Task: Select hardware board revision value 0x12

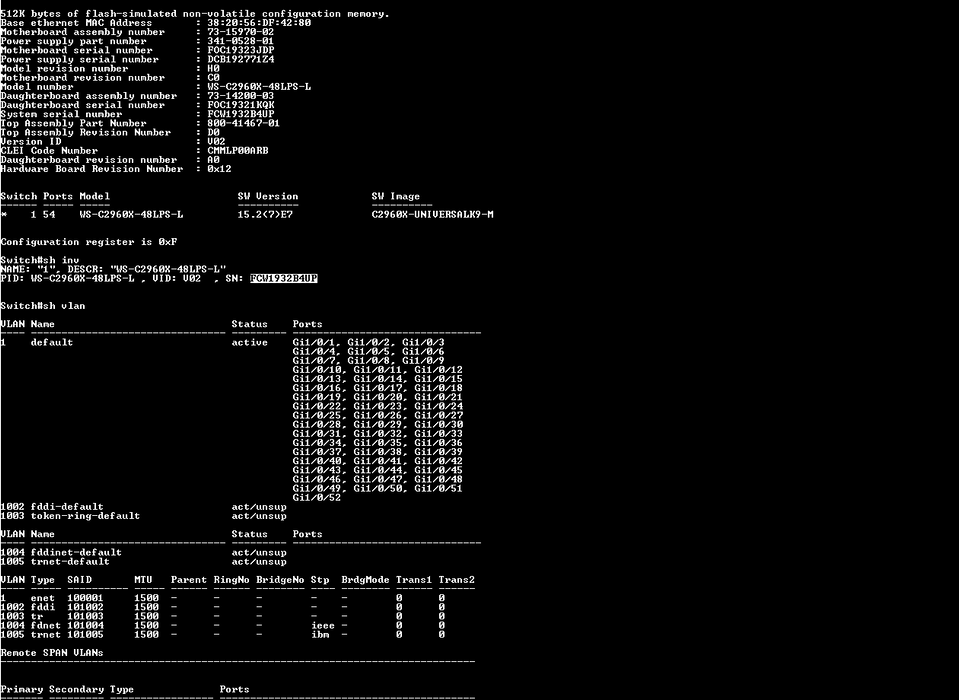Action: pyautogui.click(x=219, y=169)
